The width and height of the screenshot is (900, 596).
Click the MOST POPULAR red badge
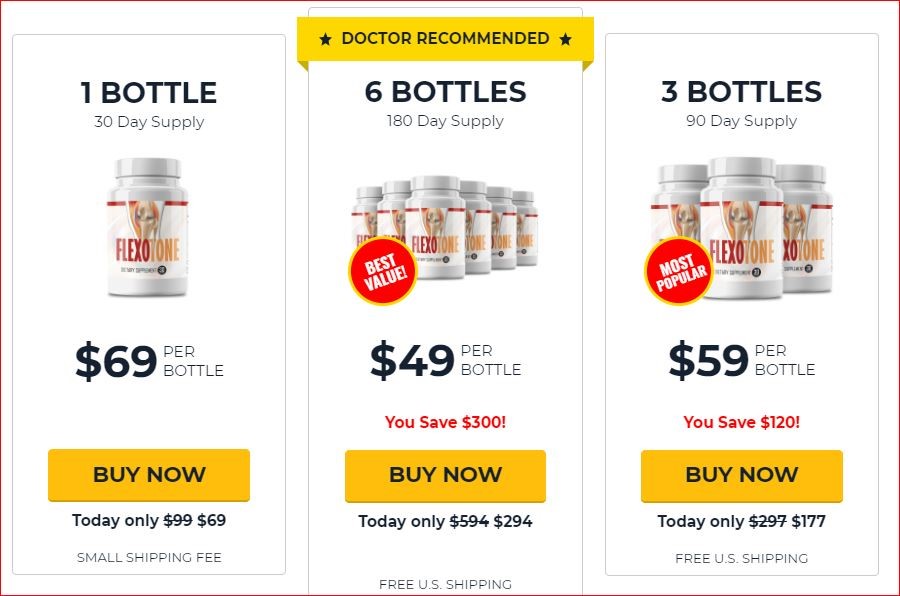click(x=680, y=271)
